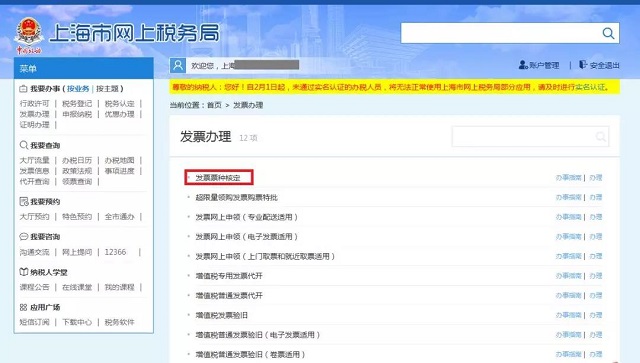Open 发票办理 in the sidebar menu
Screen dimensions: 640x363
click(x=34, y=114)
